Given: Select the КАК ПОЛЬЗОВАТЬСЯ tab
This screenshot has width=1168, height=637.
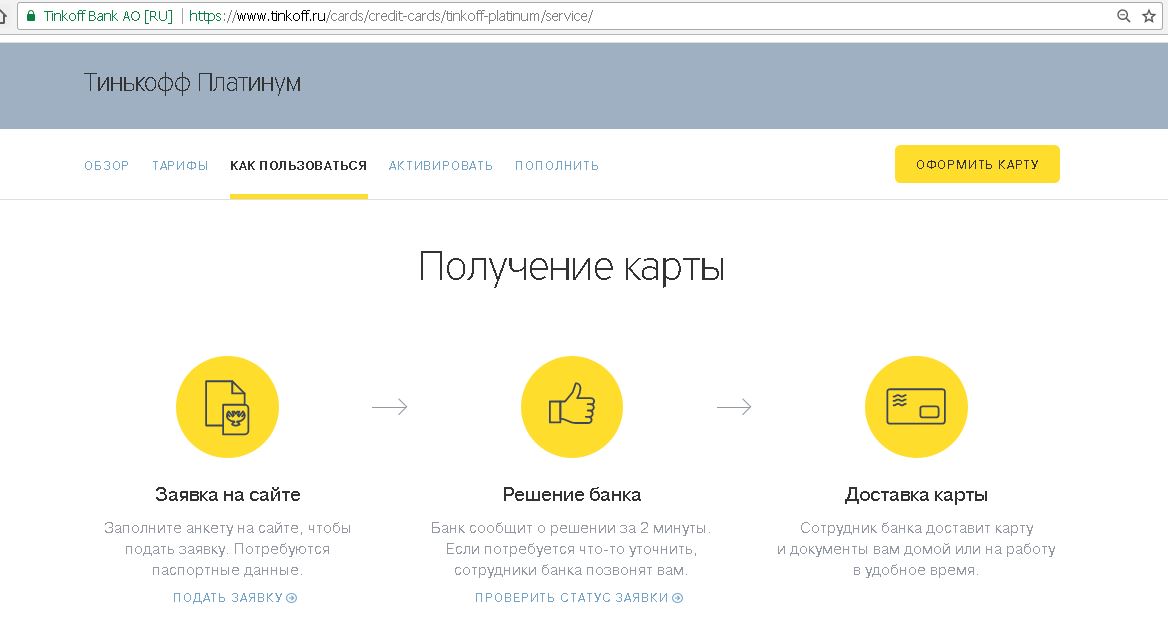Looking at the screenshot, I should tap(299, 165).
